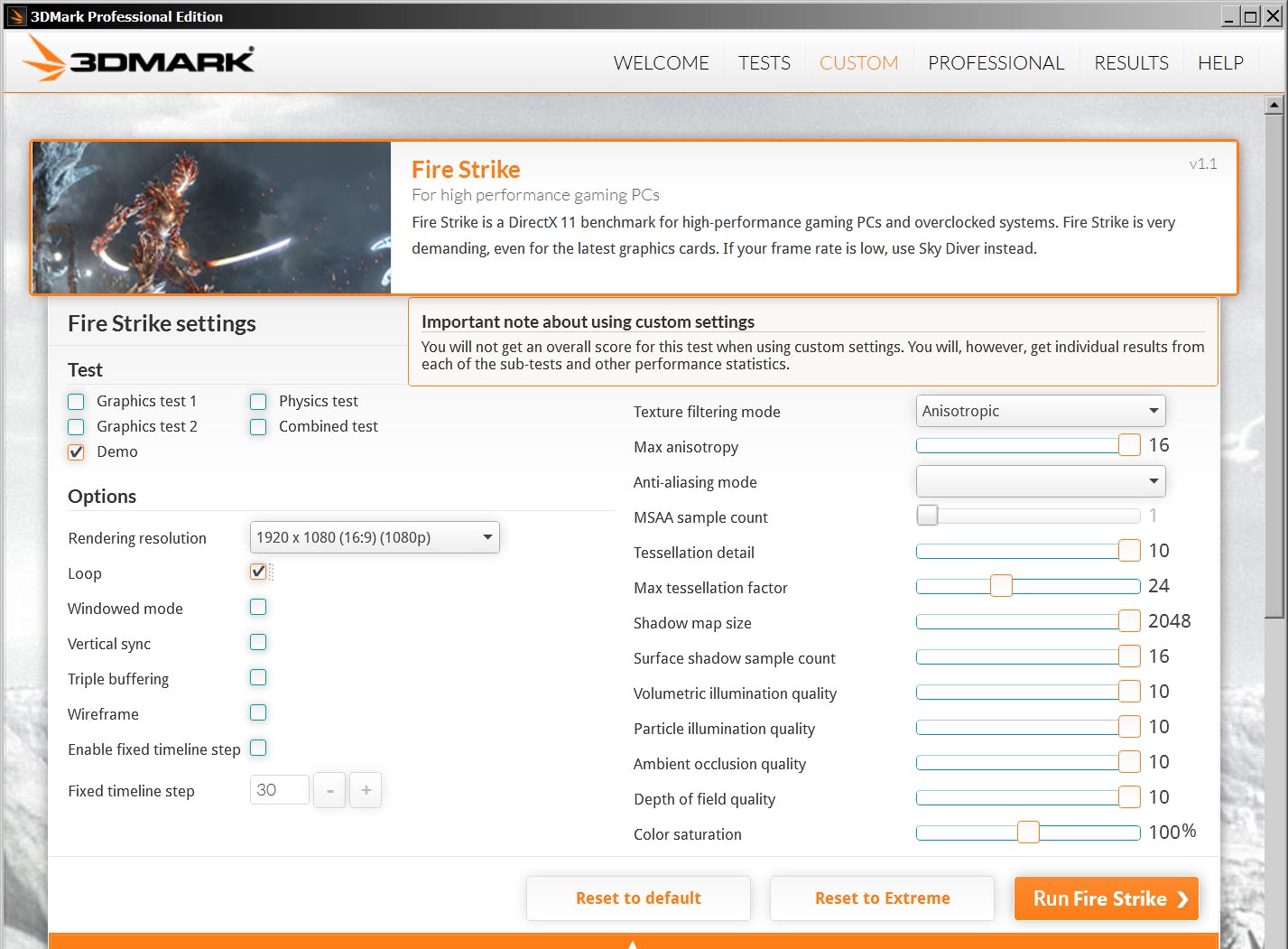
Task: Click the collapse arrow at bottom bar
Action: 633,944
